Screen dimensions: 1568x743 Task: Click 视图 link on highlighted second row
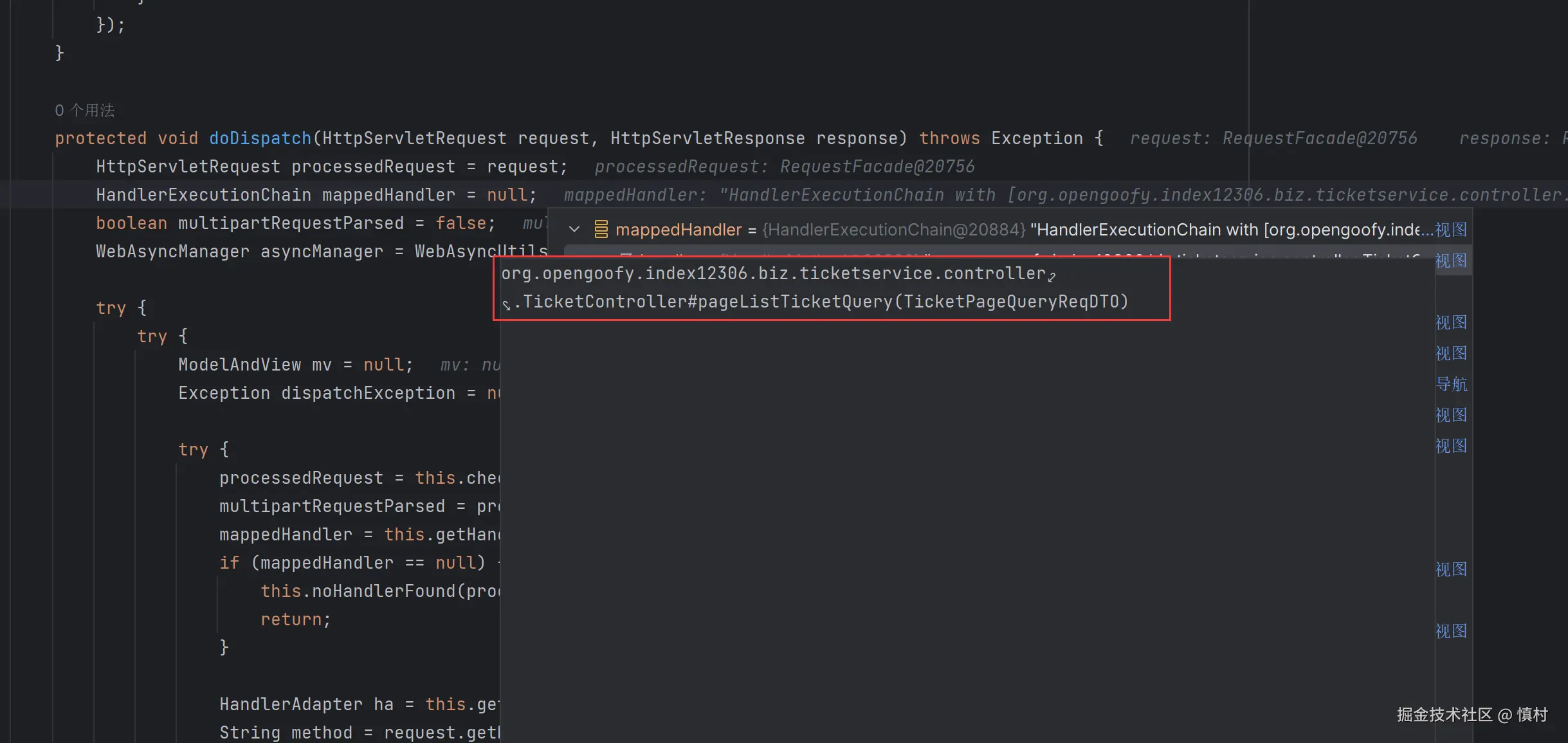(1451, 261)
